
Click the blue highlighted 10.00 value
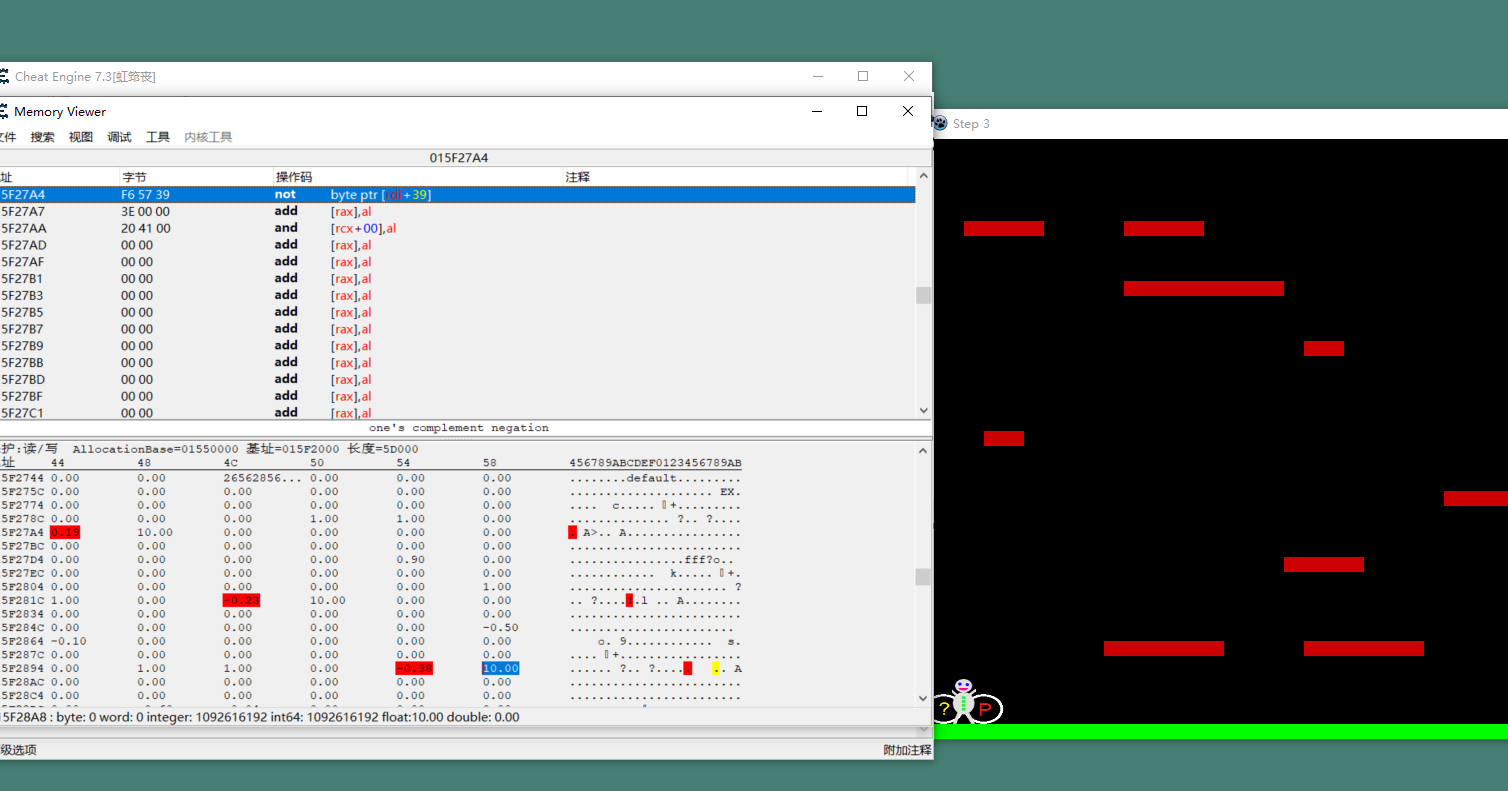point(500,668)
